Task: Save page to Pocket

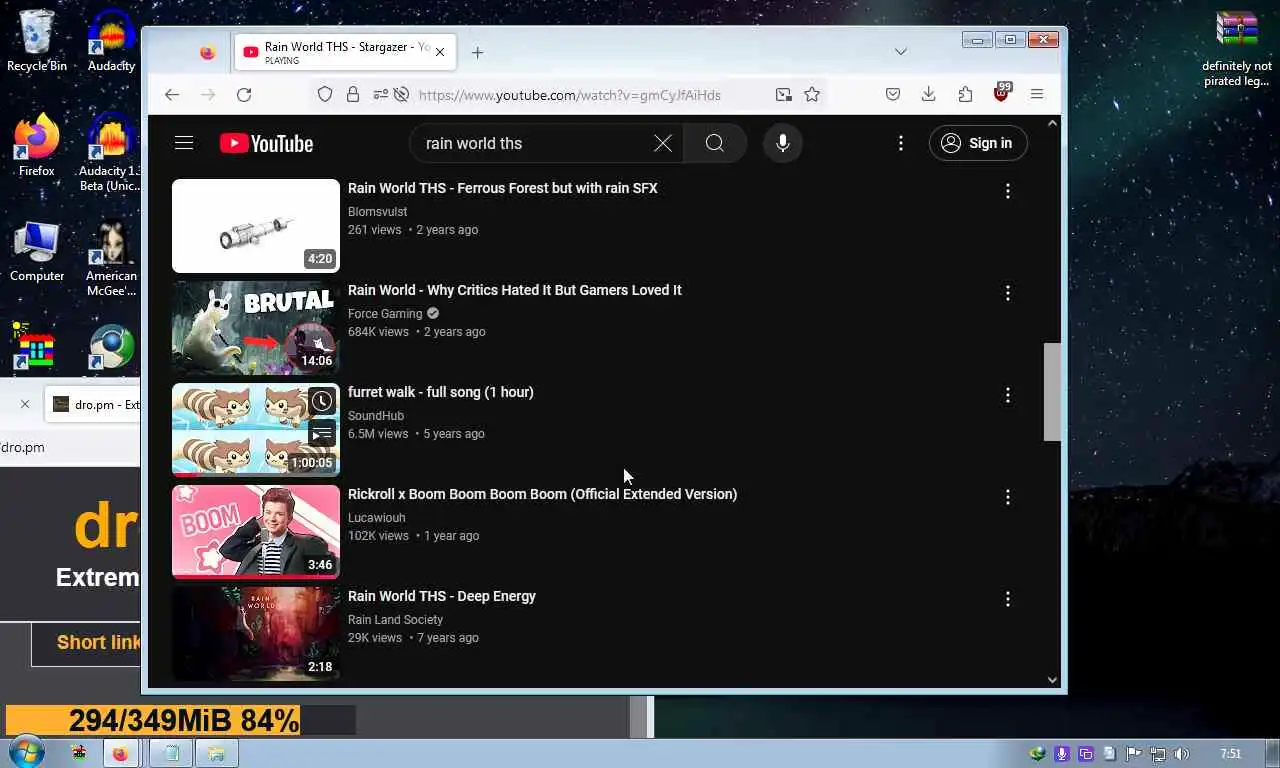Action: [x=893, y=94]
